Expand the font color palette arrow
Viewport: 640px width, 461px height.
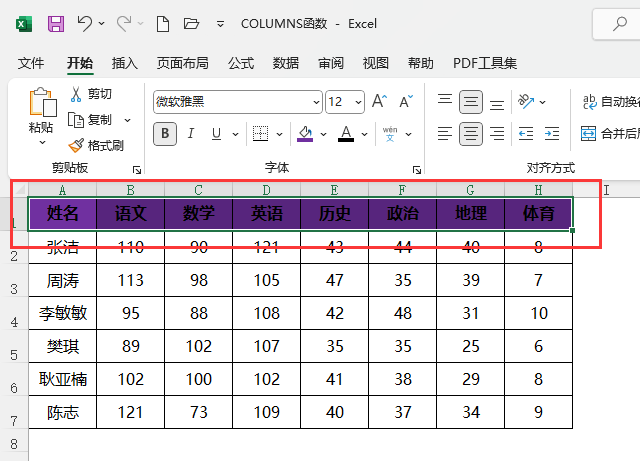tap(364, 134)
